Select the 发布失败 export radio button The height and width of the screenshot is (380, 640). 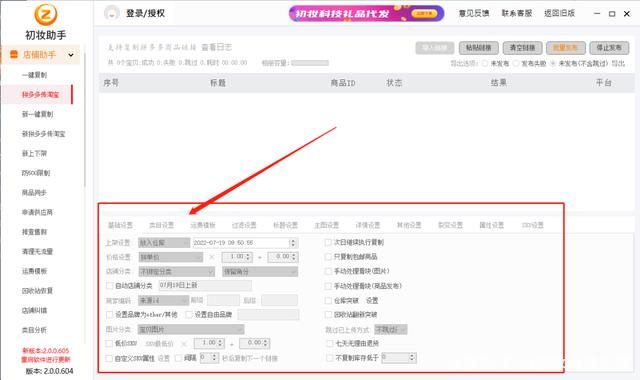(516, 63)
